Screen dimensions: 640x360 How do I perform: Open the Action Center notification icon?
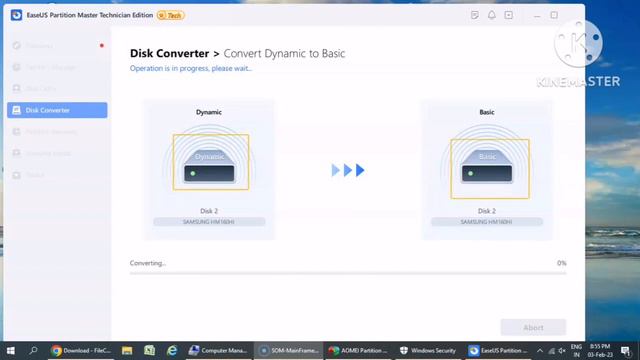tap(625, 351)
